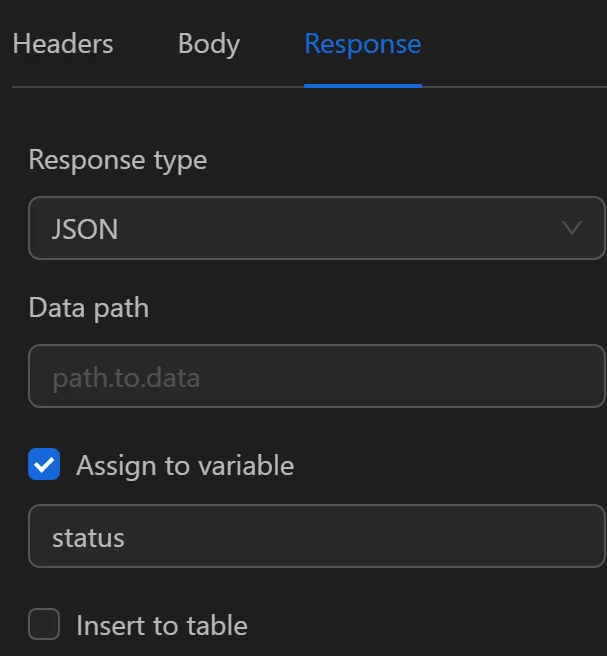Click into the status variable name field
607x656 pixels.
(316, 537)
